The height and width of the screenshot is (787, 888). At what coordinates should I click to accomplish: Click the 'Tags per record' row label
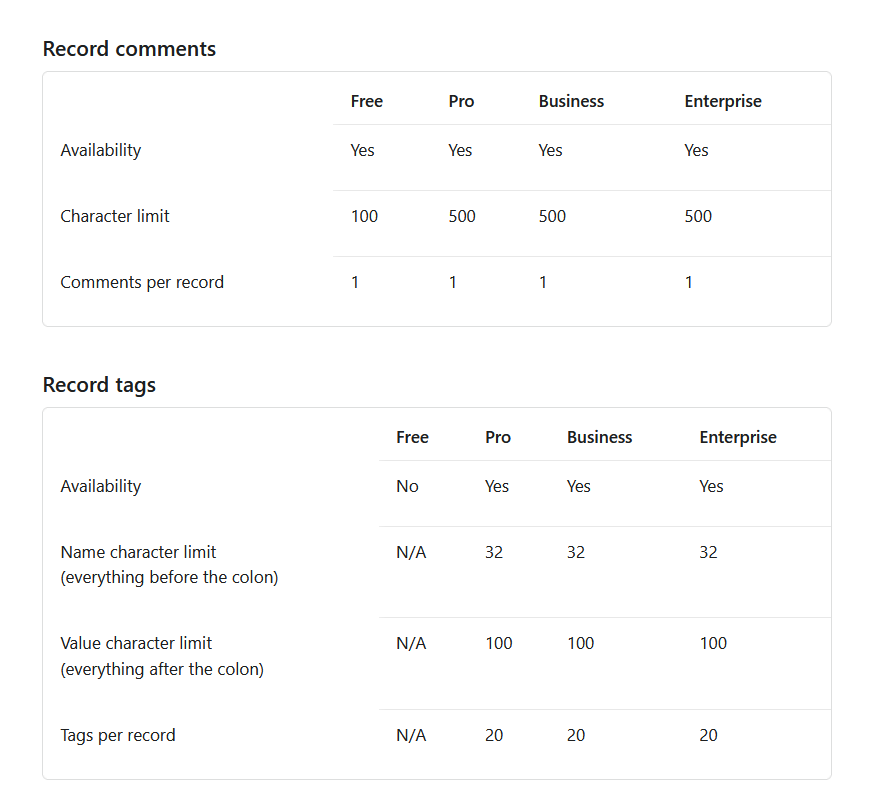pyautogui.click(x=118, y=735)
